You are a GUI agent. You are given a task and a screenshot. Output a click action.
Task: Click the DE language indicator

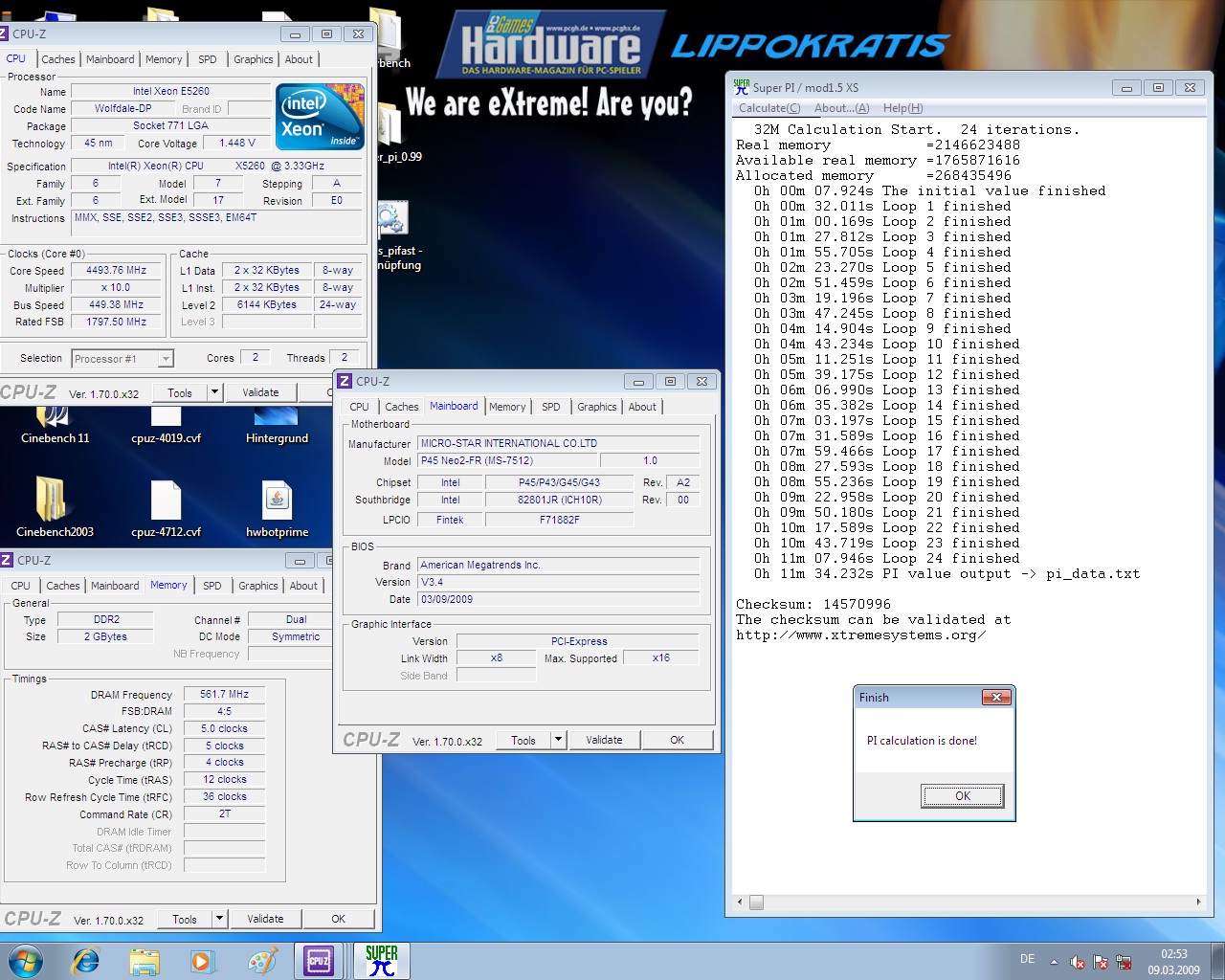[1027, 959]
